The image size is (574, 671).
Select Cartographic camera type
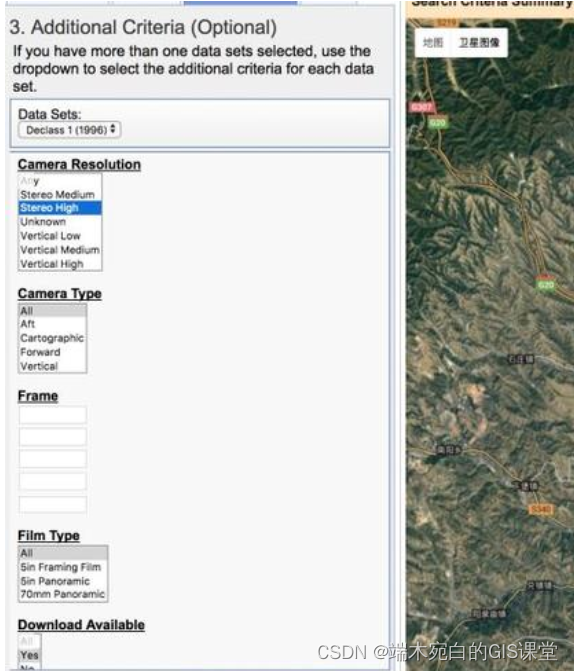[x=52, y=338]
